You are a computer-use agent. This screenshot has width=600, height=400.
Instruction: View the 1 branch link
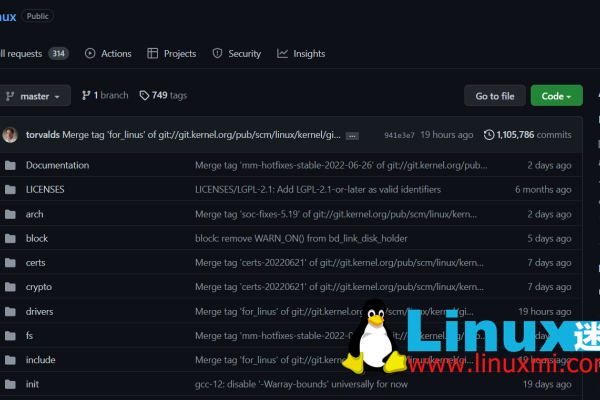point(105,95)
